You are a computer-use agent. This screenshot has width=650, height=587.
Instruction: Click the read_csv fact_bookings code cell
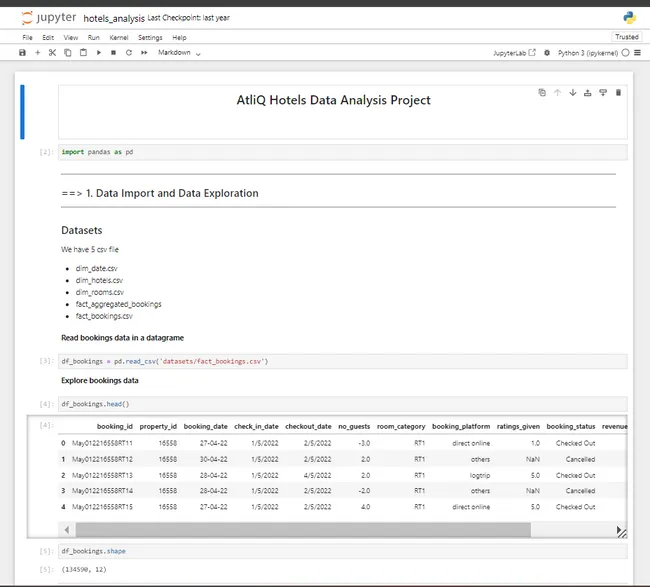[342, 361]
